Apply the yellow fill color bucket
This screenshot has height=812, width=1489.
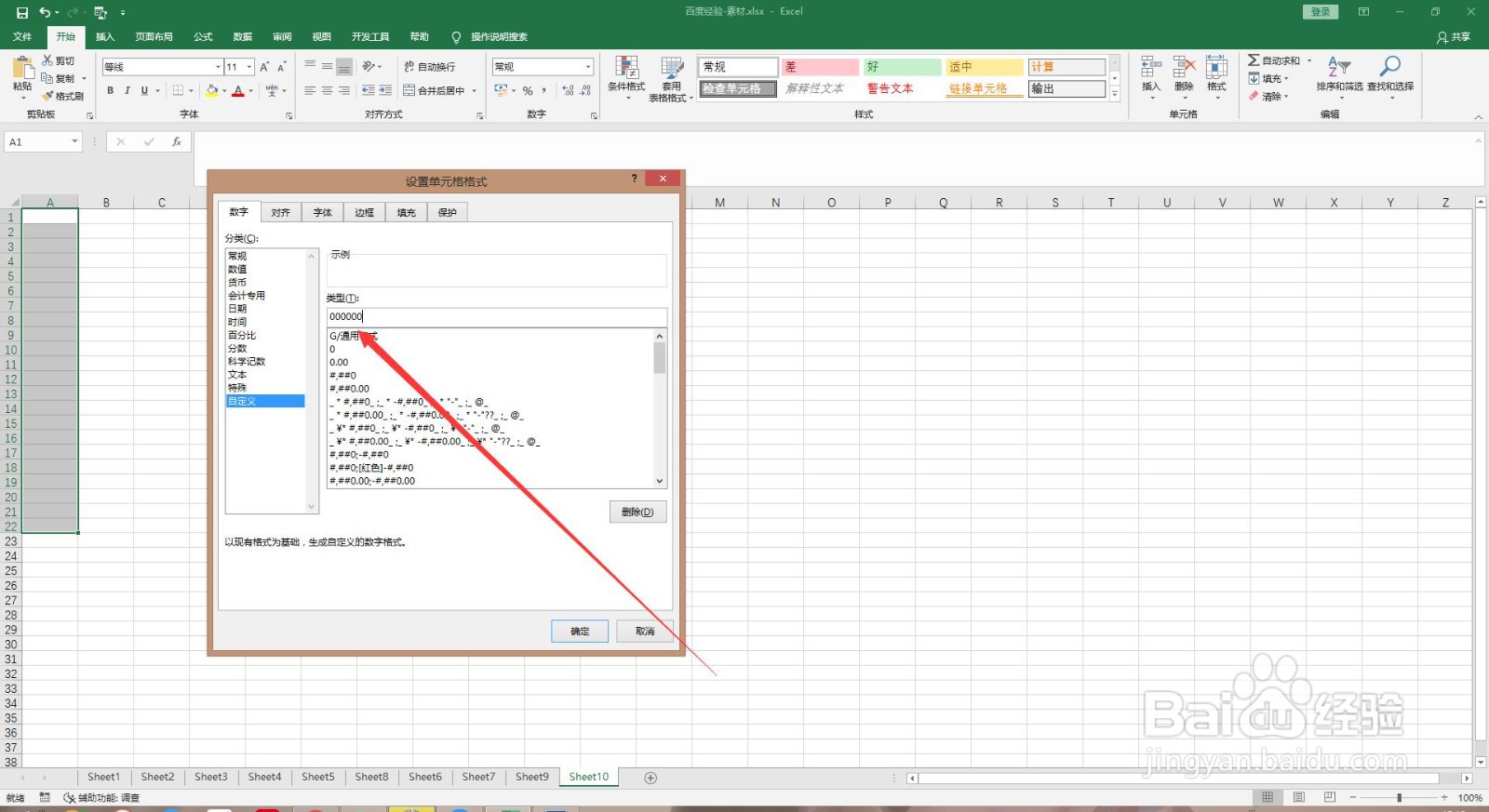click(212, 90)
